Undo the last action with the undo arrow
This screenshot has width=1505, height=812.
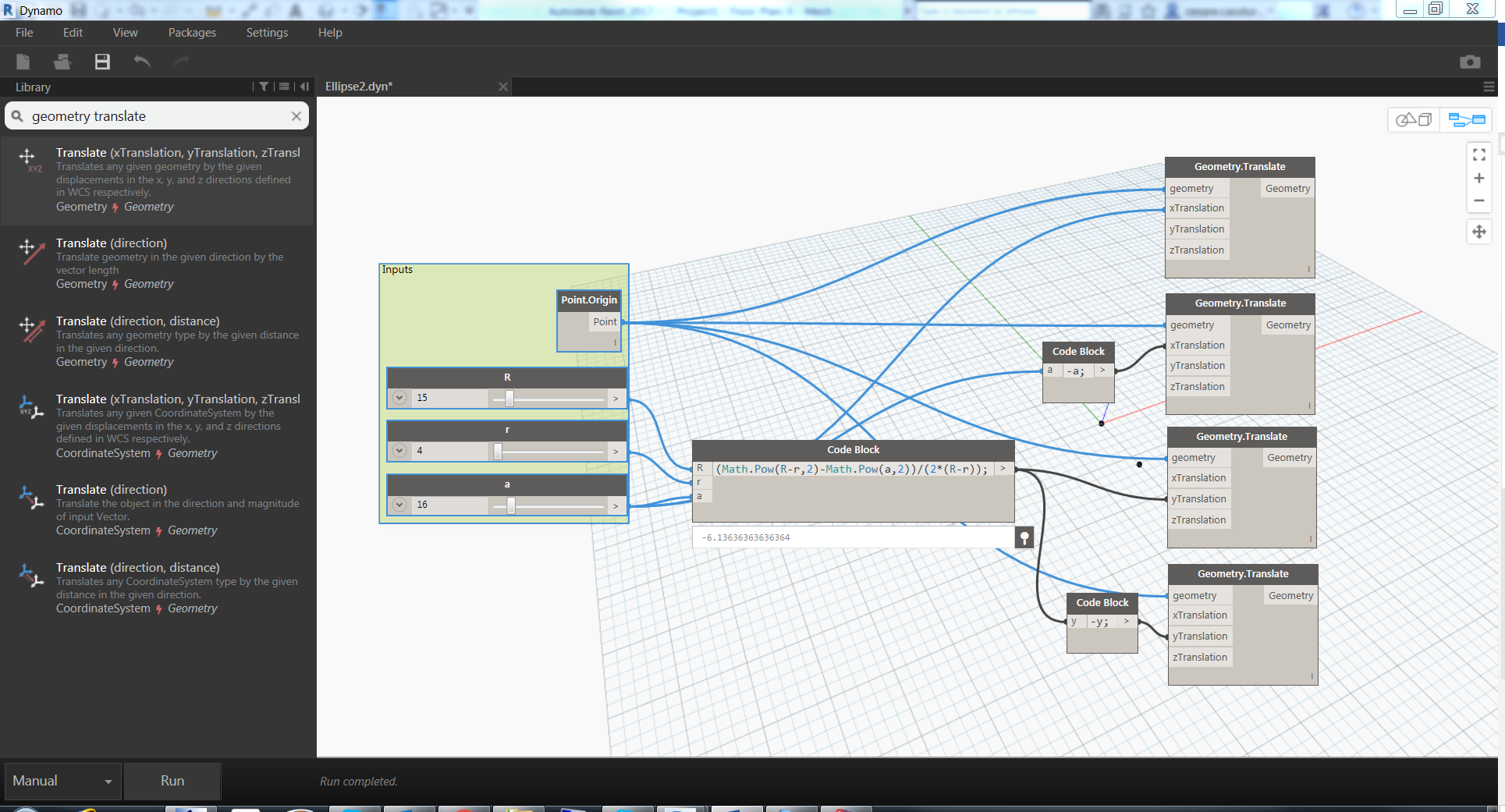coord(142,62)
